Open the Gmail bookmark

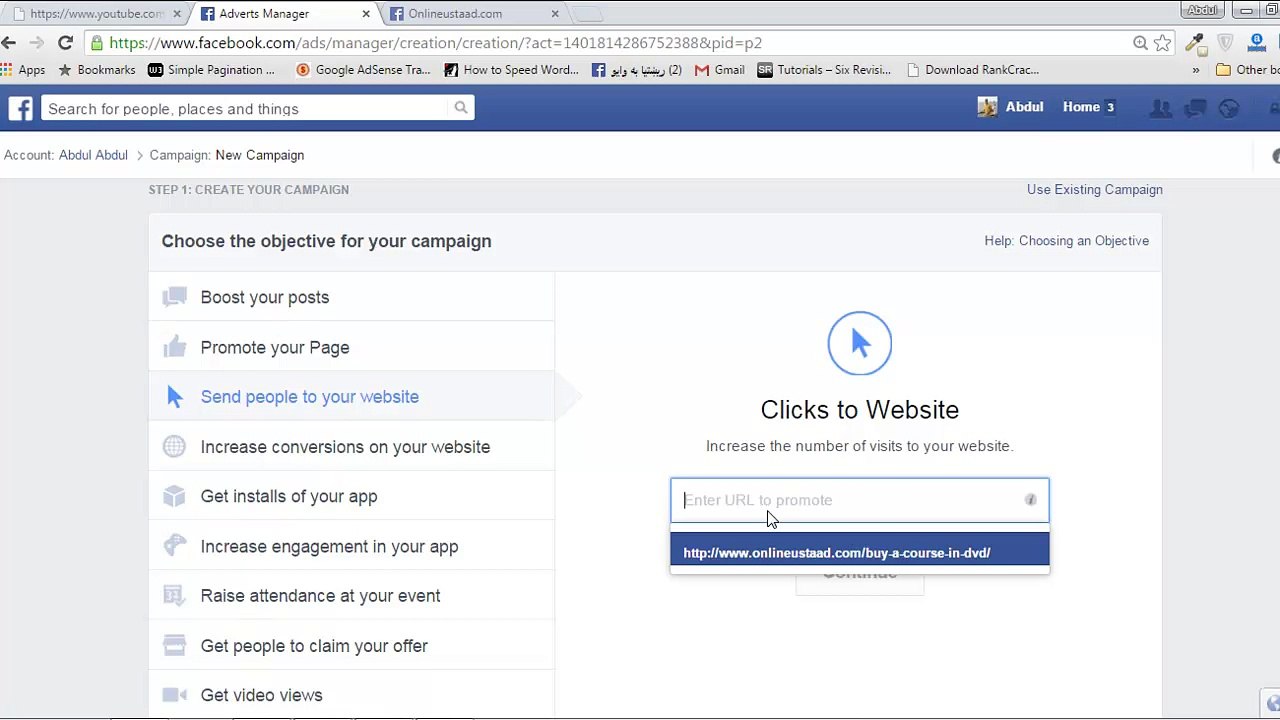(x=719, y=70)
